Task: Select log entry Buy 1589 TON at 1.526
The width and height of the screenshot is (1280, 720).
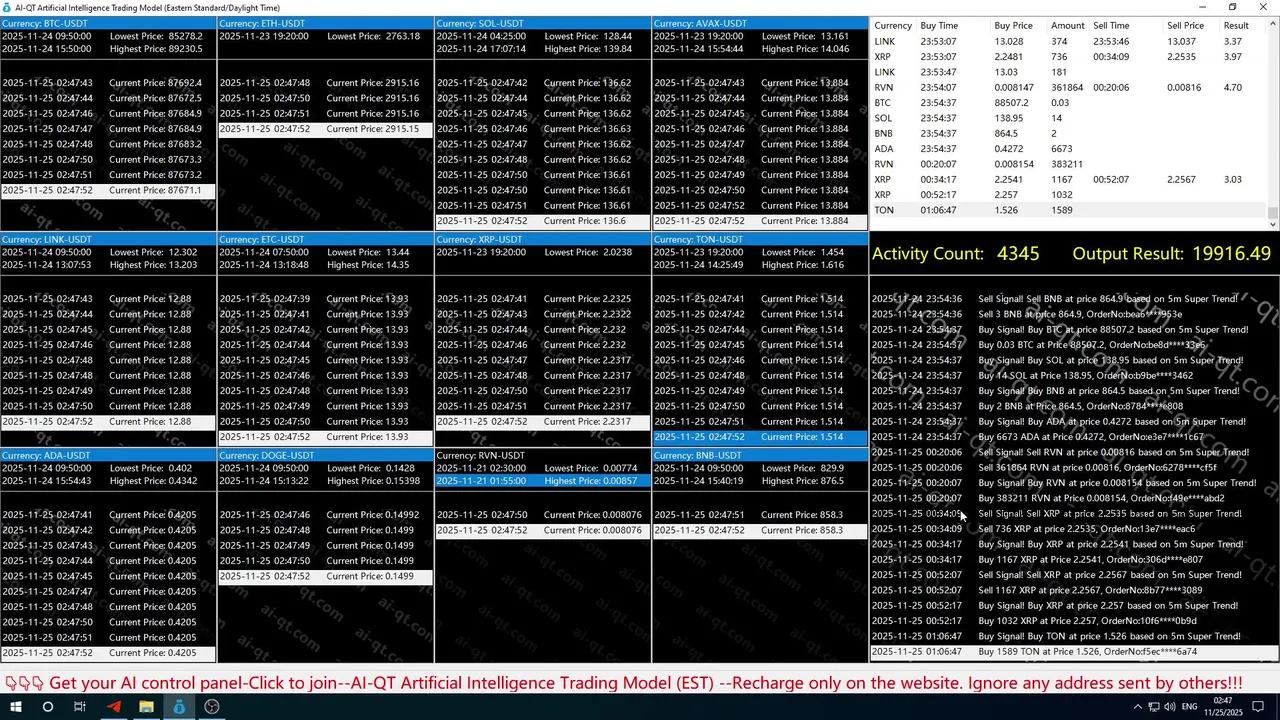Action: (x=1074, y=652)
